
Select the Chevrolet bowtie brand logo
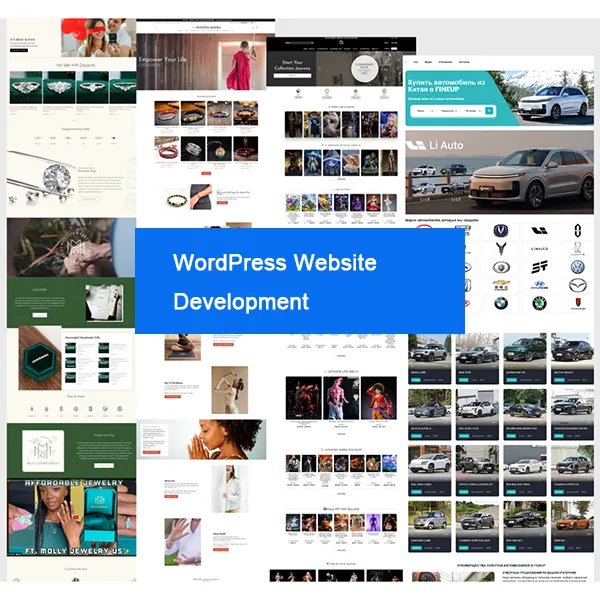(x=501, y=285)
